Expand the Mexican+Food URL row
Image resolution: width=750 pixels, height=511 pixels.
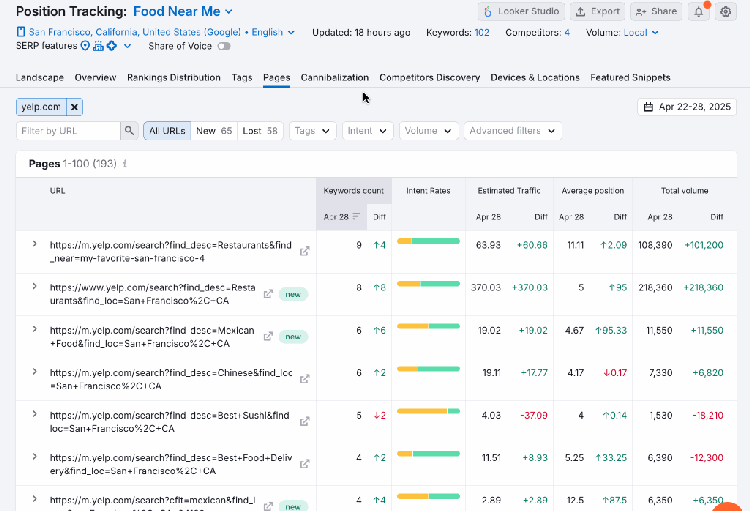click(34, 329)
